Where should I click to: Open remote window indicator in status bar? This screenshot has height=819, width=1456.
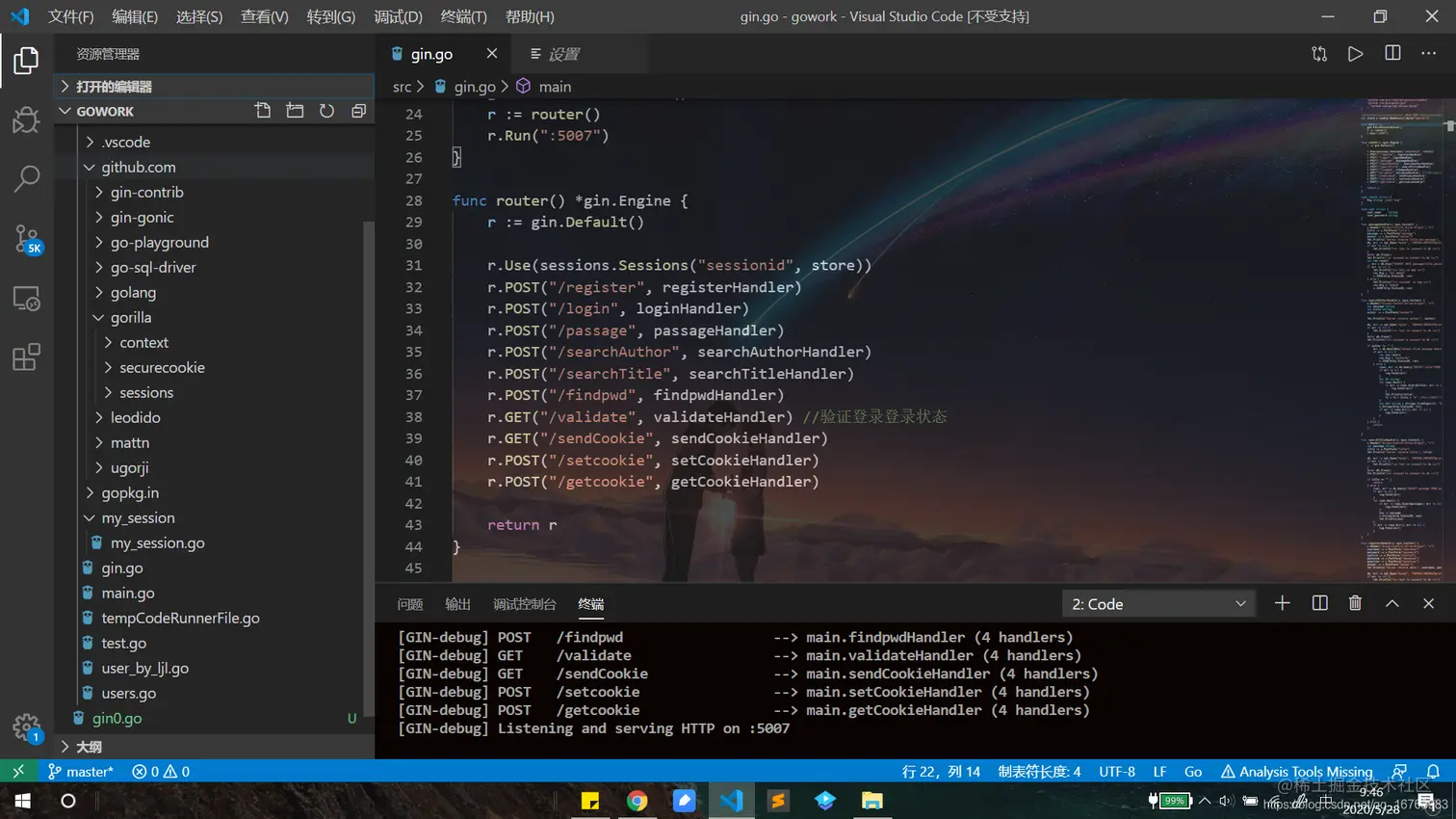point(18,772)
